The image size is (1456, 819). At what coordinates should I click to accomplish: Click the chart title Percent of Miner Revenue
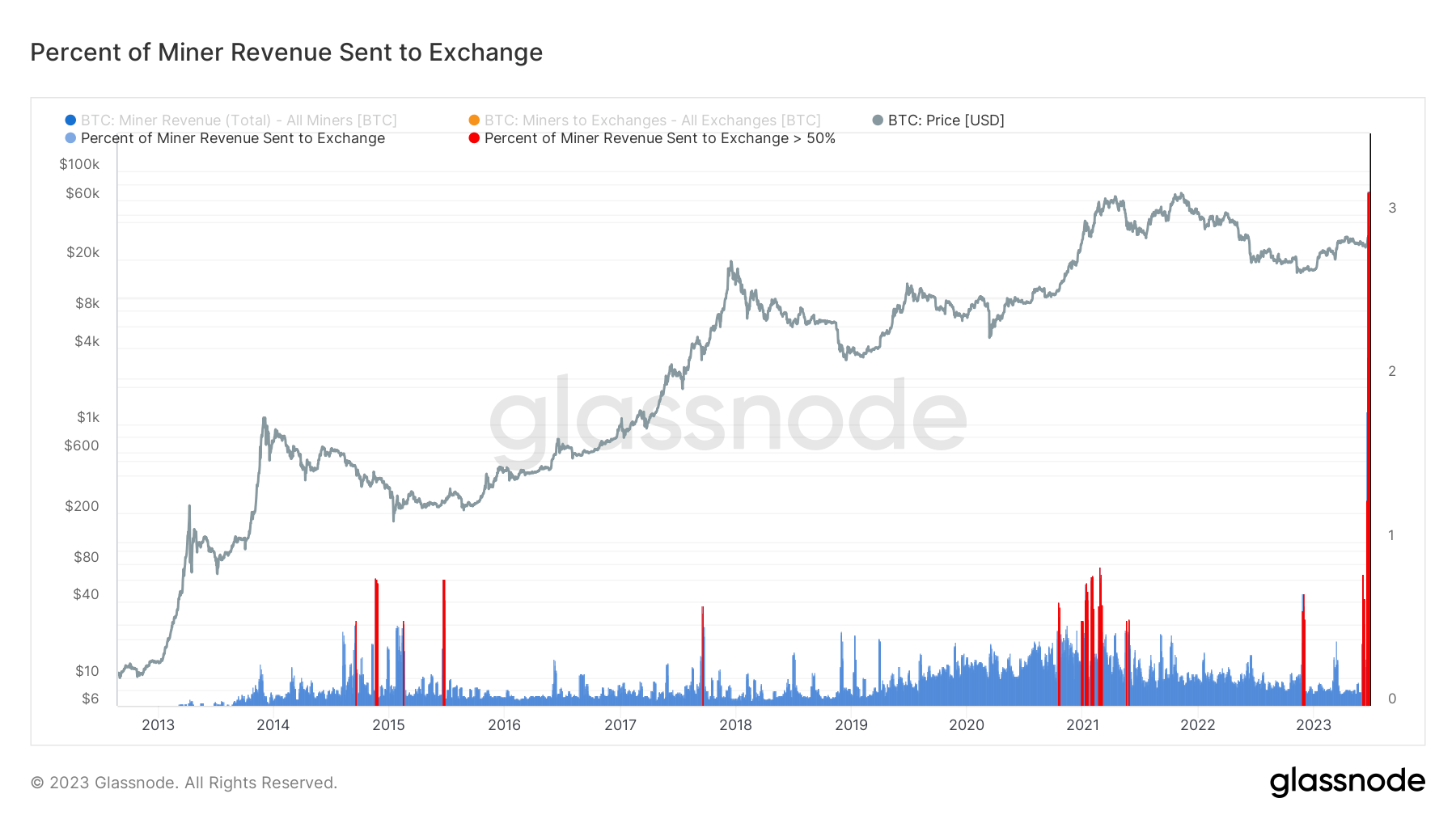click(x=286, y=53)
